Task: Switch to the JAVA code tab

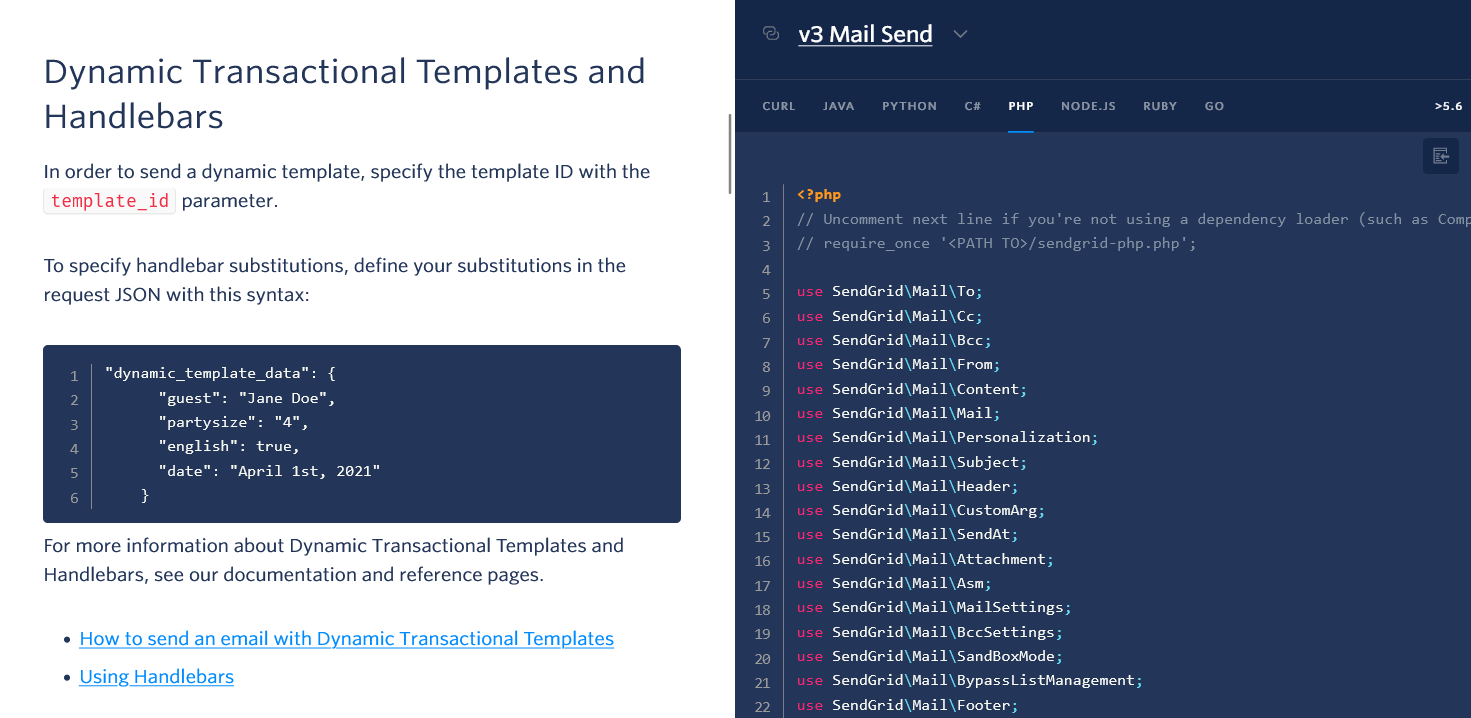Action: click(x=839, y=106)
